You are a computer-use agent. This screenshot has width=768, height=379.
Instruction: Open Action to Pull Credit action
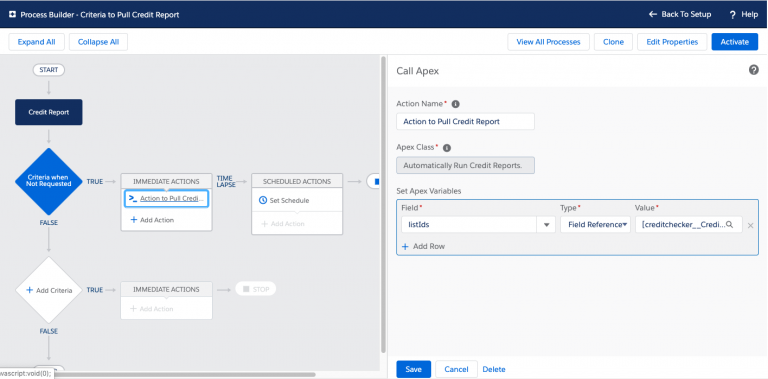167,198
